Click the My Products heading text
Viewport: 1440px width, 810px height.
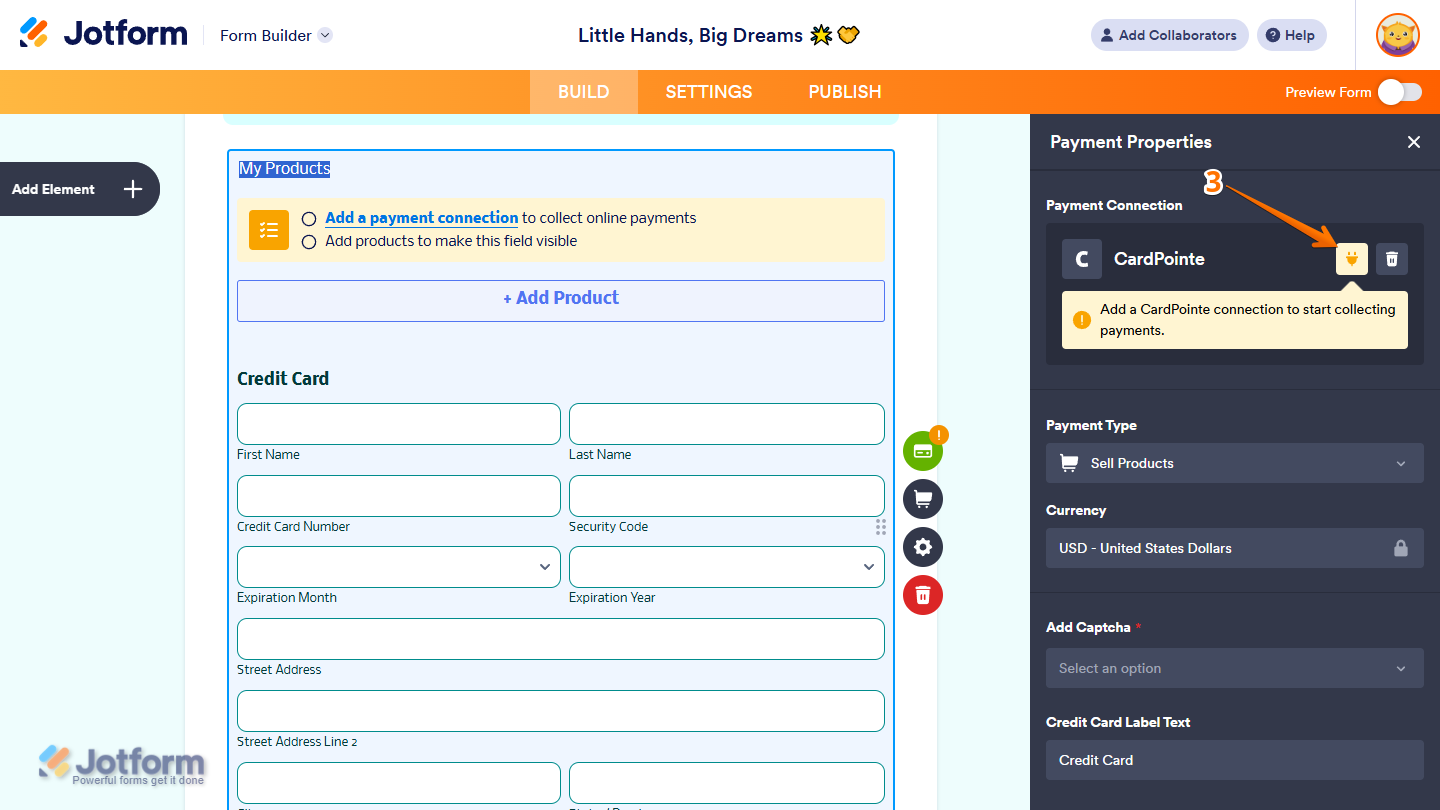[285, 168]
